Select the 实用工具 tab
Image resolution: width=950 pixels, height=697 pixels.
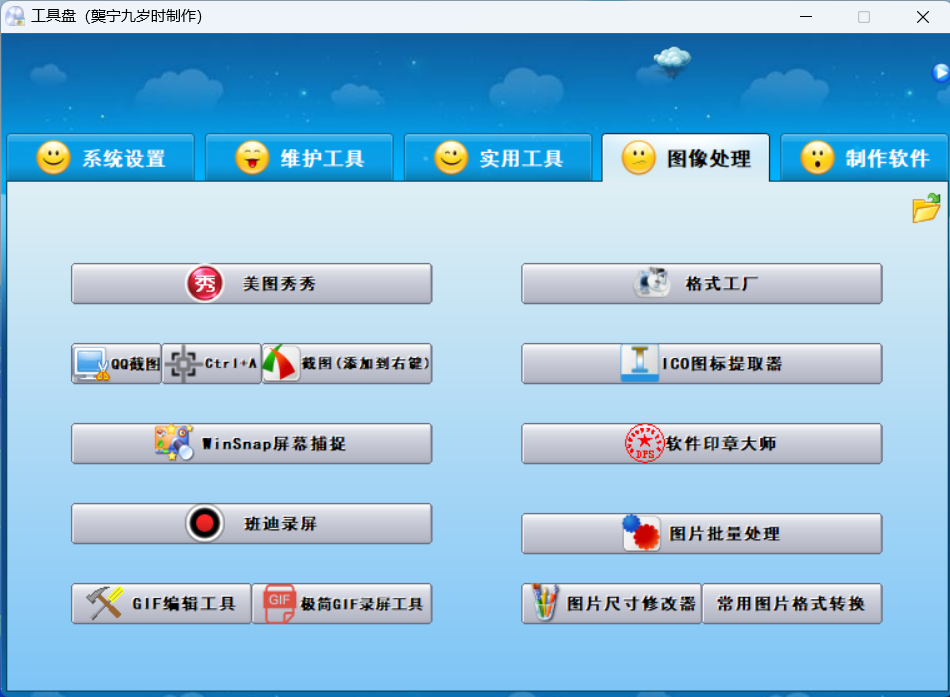pyautogui.click(x=498, y=158)
